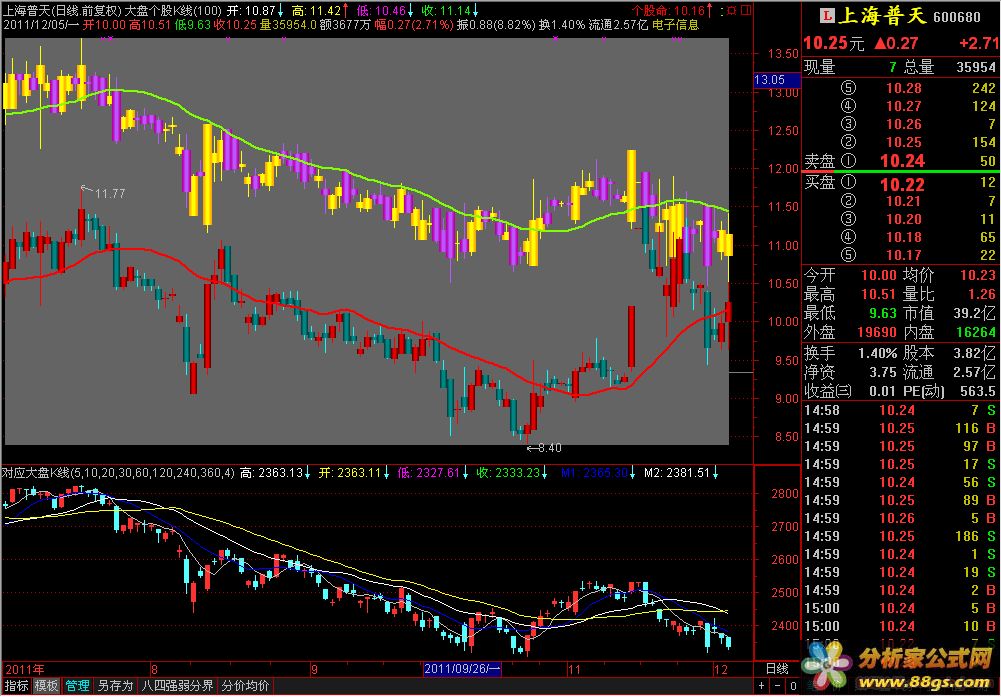
Task: Click the 0 reset button at bottom right
Action: [x=792, y=687]
